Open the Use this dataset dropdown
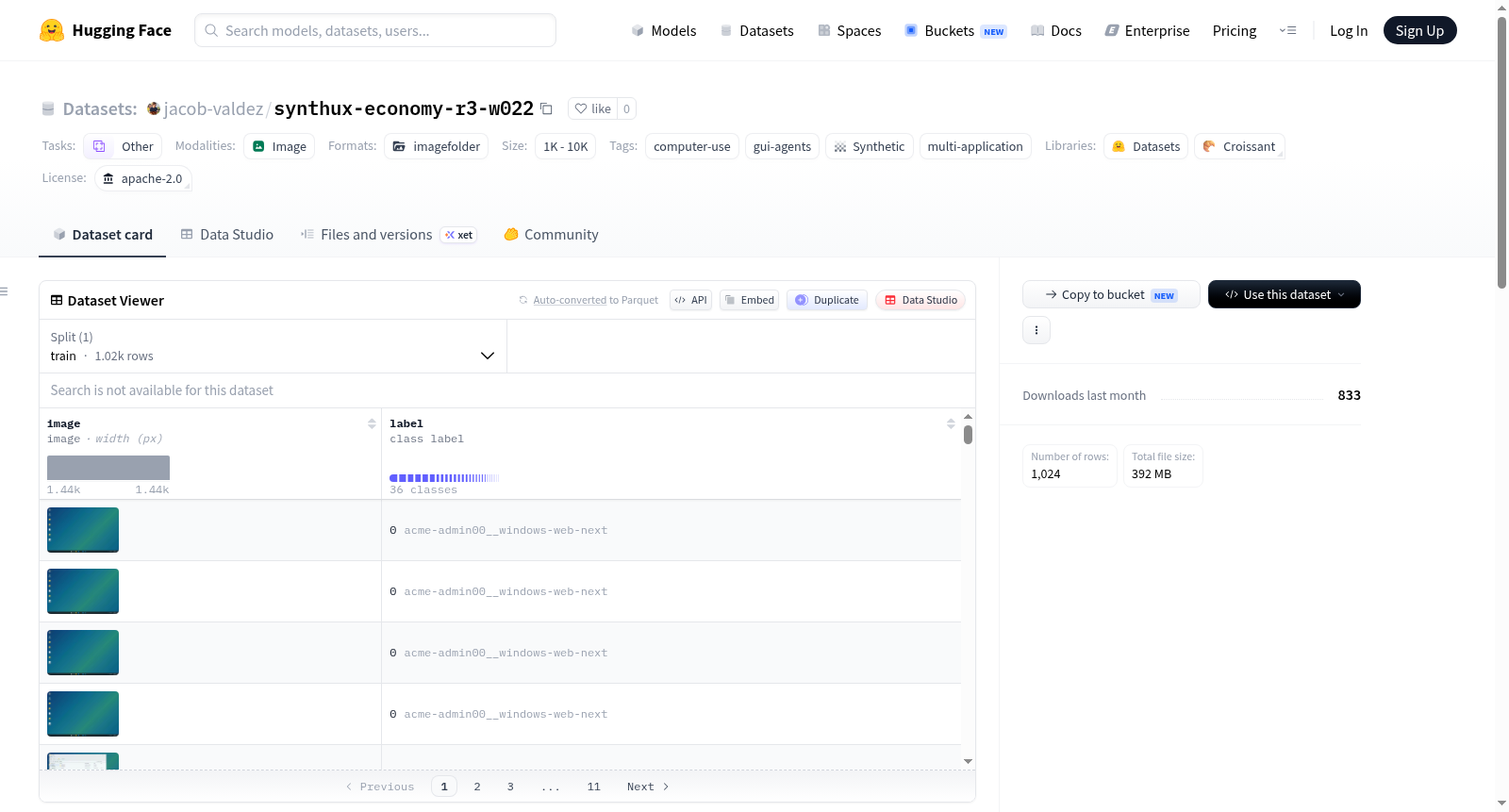 1284,294
